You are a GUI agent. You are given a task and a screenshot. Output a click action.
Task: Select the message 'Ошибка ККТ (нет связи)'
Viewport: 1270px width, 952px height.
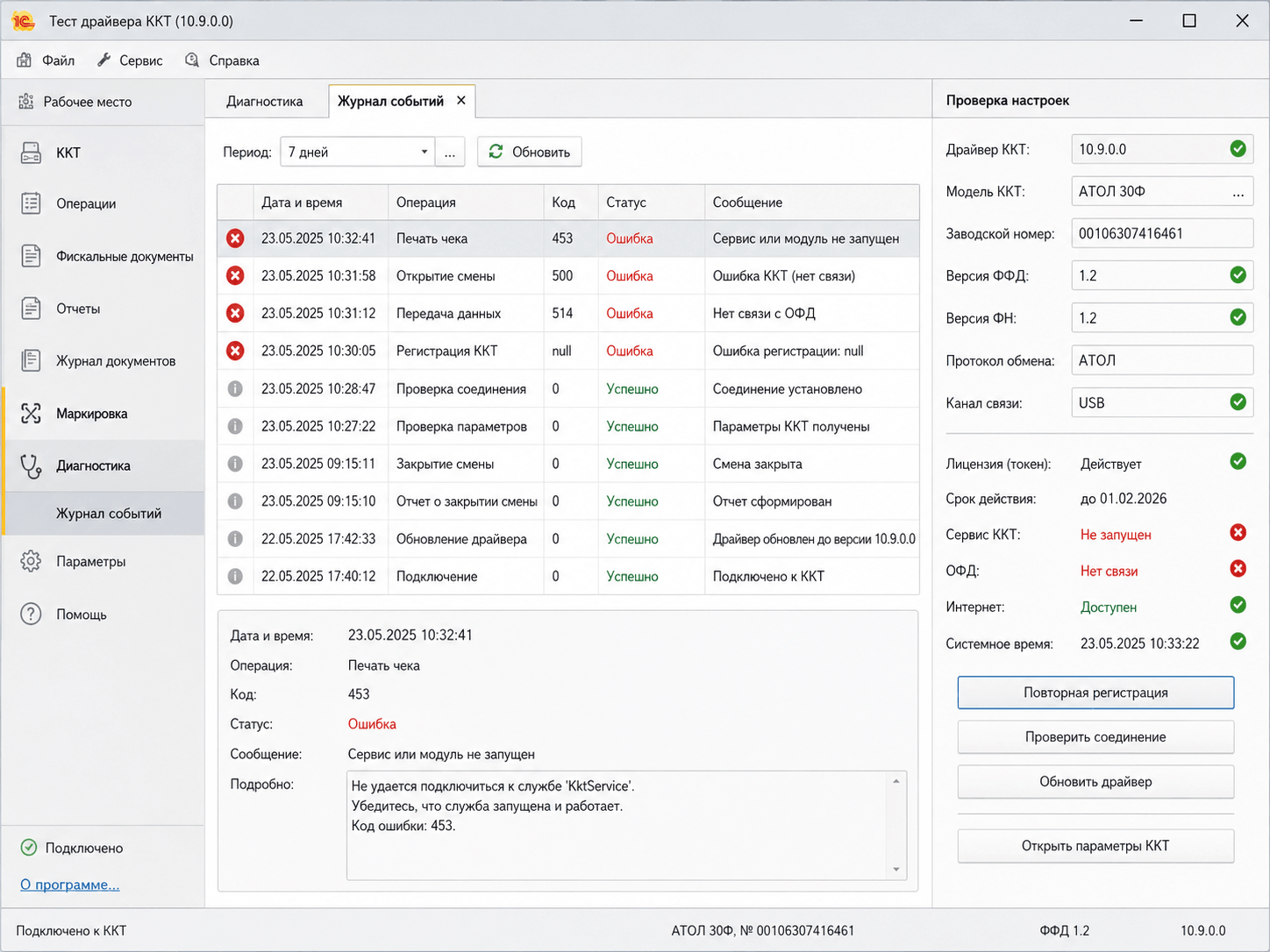tap(784, 276)
